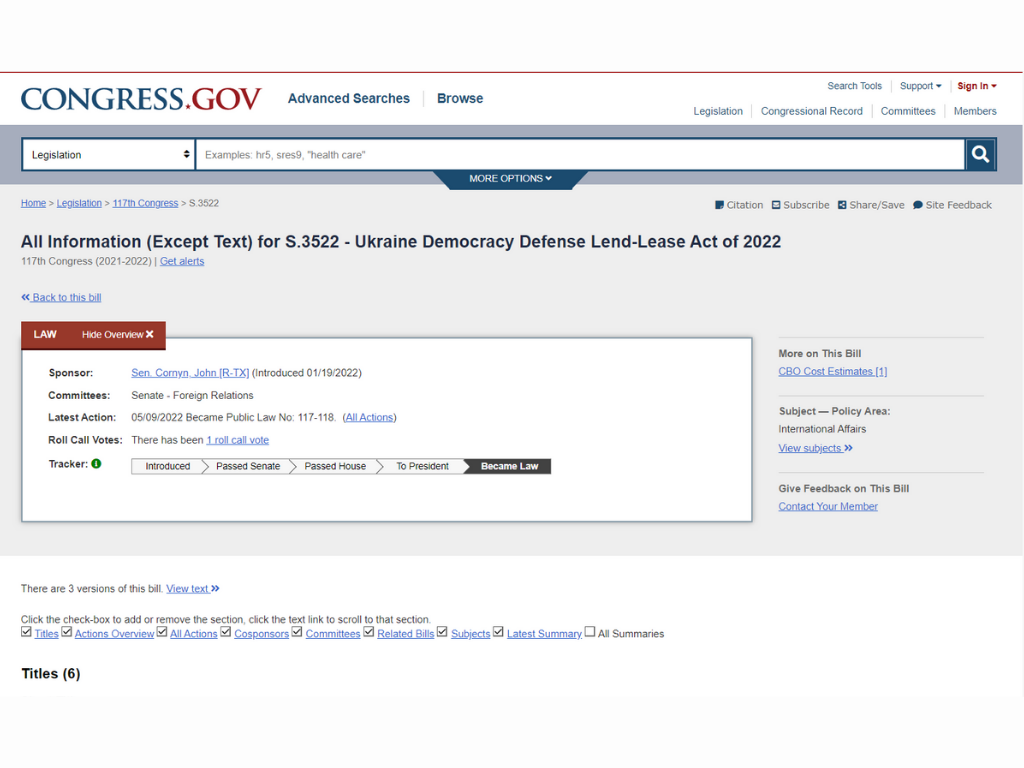
Task: Toggle the Titles section checkbox
Action: coord(26,632)
